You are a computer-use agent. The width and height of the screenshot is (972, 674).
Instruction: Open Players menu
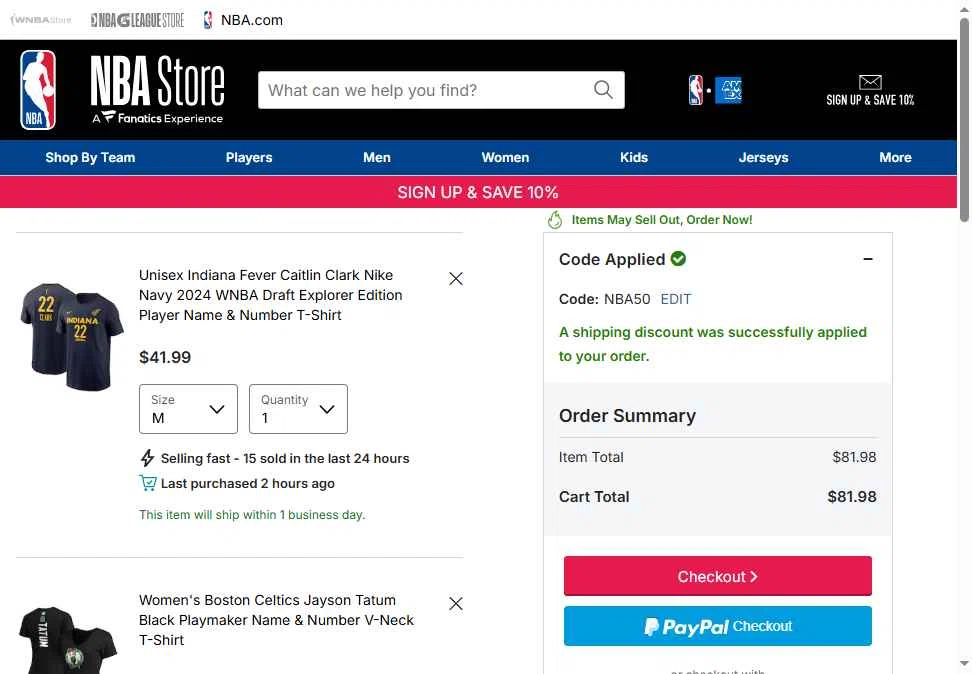pos(249,157)
